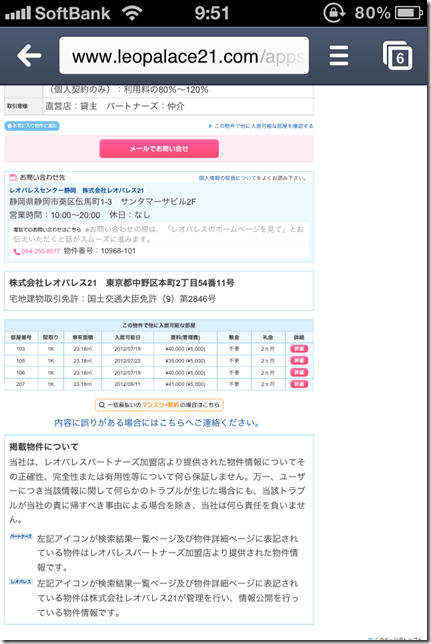Click the メールでお問い合せ button
Screen dimensions: 431x644
[x=159, y=149]
